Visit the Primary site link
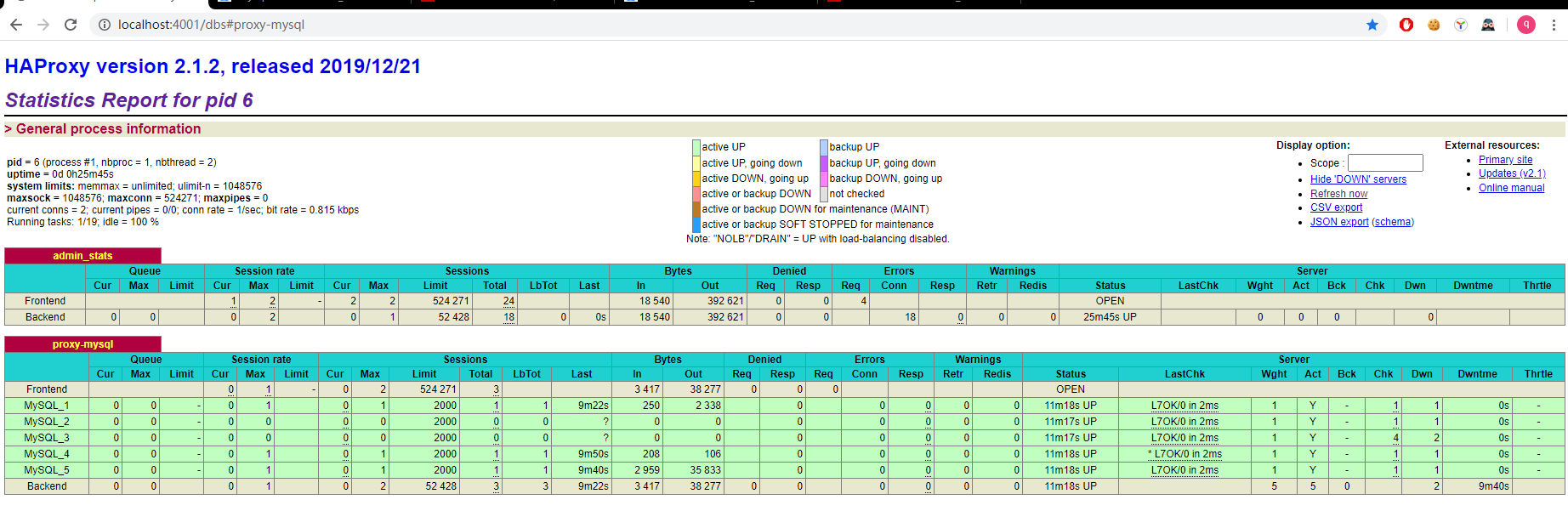Image resolution: width=1568 pixels, height=528 pixels. [x=1505, y=160]
